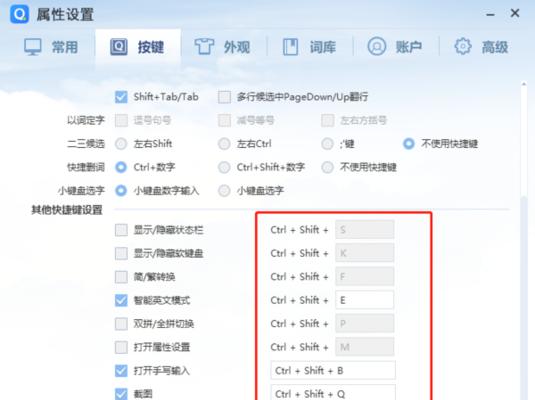The width and height of the screenshot is (535, 400).
Task: Enable 打开属性设置 checkbox
Action: 121,347
